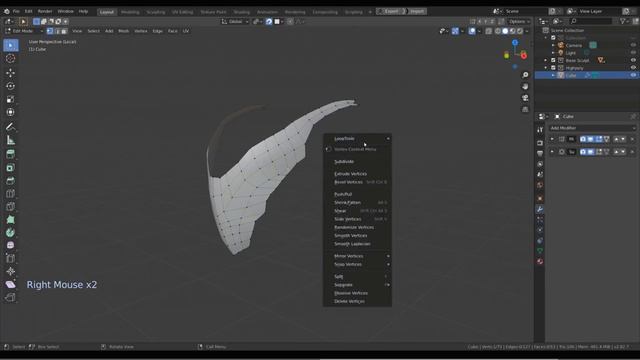The image size is (640, 360).
Task: Toggle camera view with the camera icon
Action: (525, 98)
